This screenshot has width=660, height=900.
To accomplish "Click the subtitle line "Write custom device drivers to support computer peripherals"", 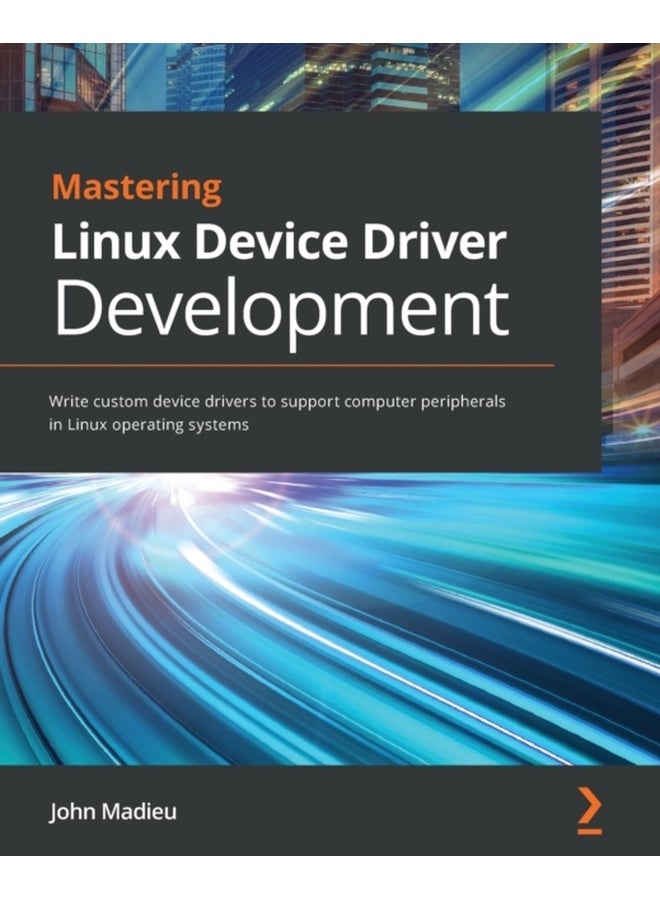I will point(277,402).
